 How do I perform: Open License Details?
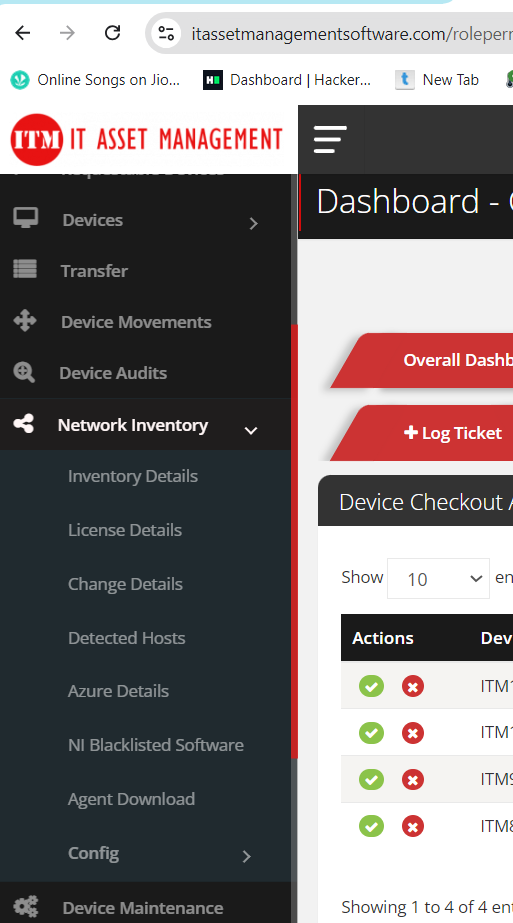click(125, 530)
